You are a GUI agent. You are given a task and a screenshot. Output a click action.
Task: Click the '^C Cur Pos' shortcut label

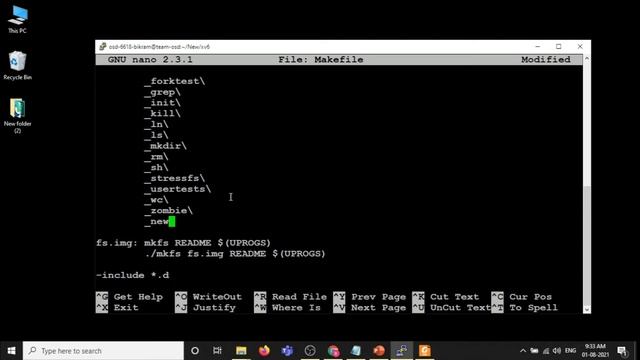point(522,297)
